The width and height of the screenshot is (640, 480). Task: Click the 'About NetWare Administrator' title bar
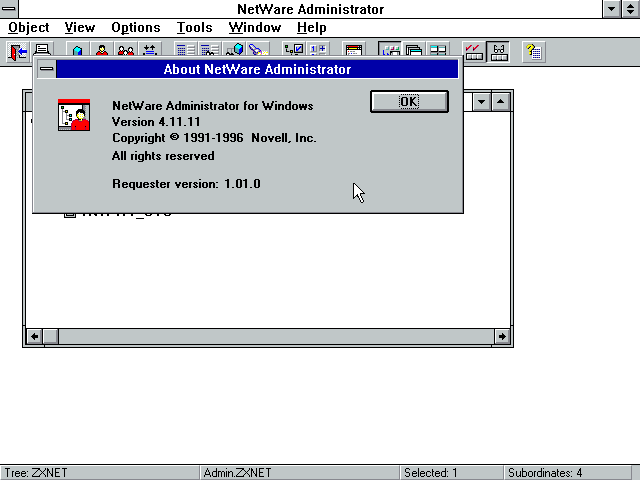[257, 69]
